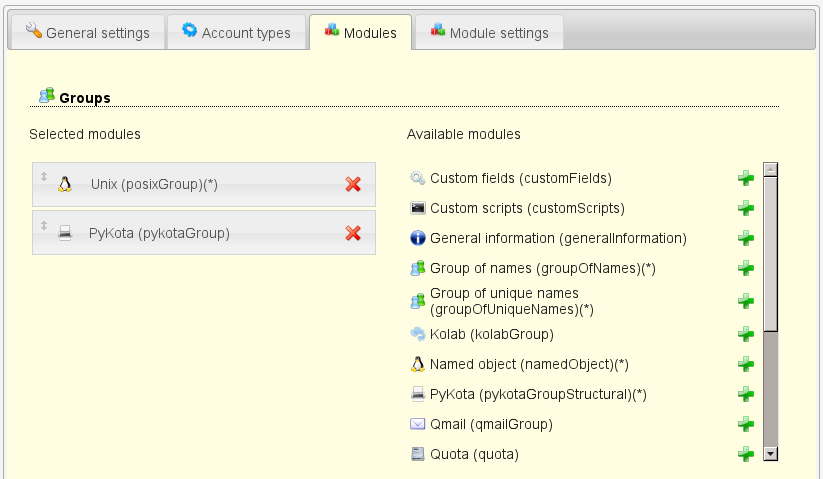Add Group of names module
The image size is (823, 479).
click(745, 269)
